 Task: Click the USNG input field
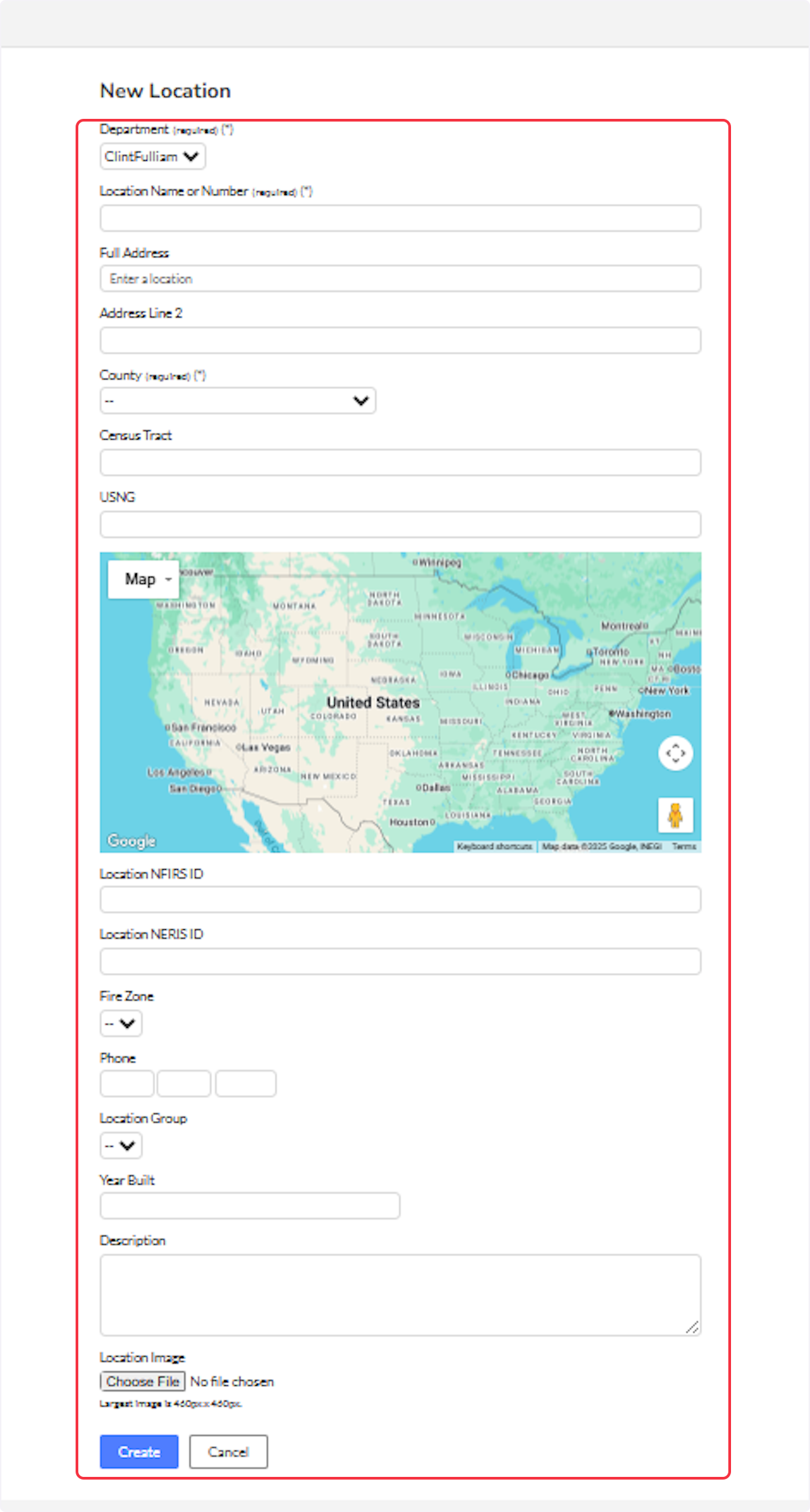coord(400,525)
